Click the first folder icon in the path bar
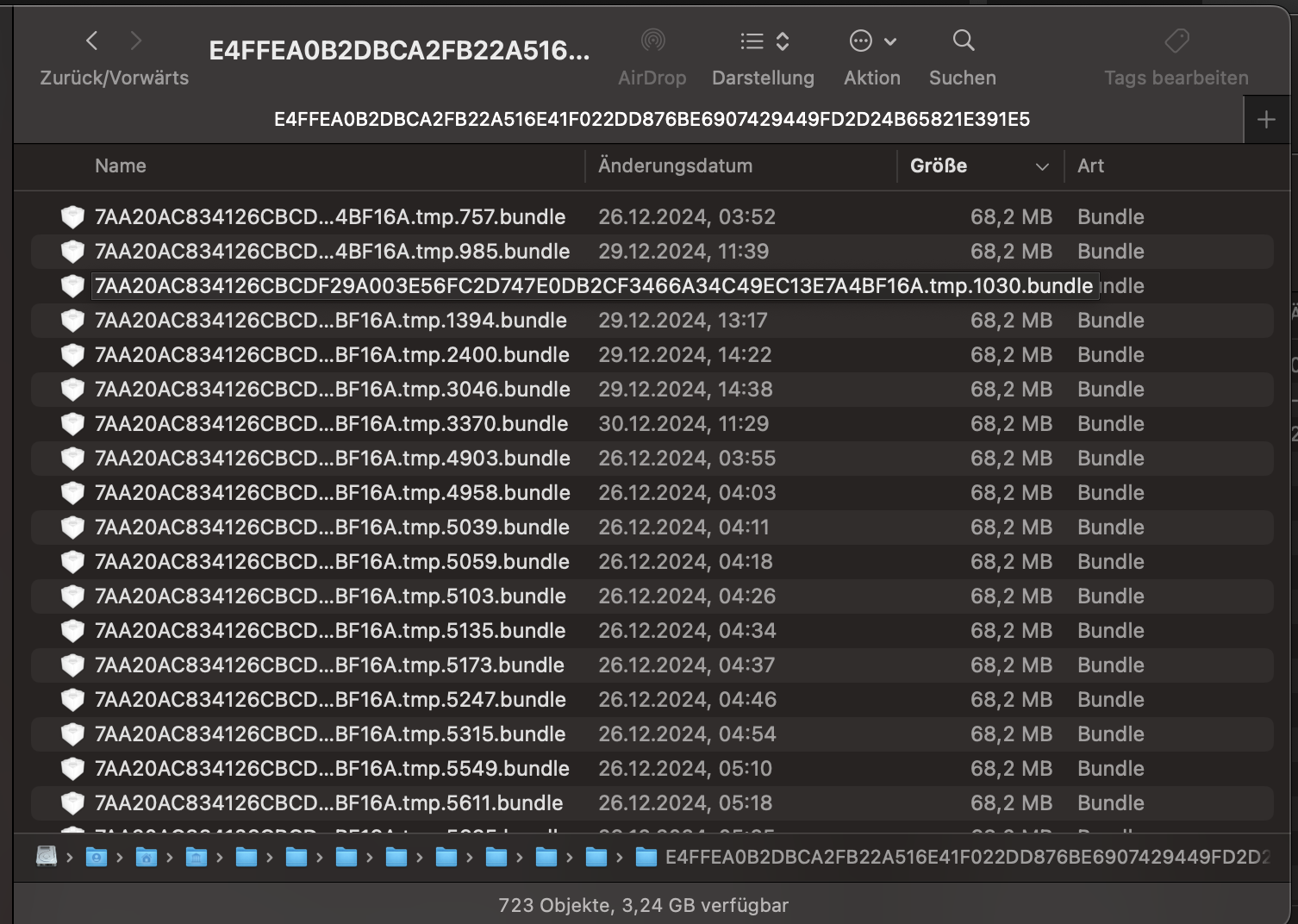The image size is (1298, 924). pyautogui.click(x=95, y=857)
